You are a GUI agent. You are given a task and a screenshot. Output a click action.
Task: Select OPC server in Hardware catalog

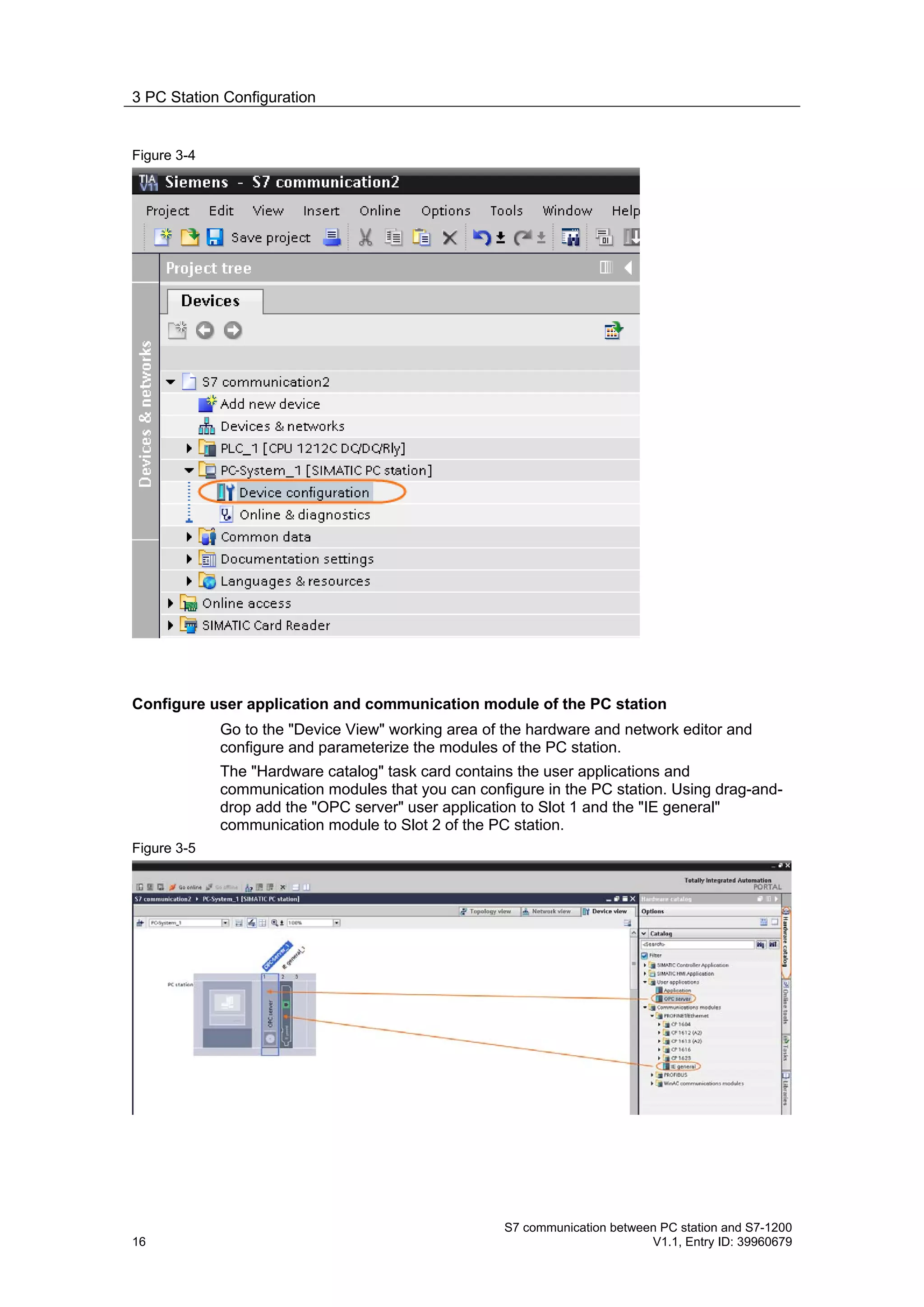pos(677,999)
